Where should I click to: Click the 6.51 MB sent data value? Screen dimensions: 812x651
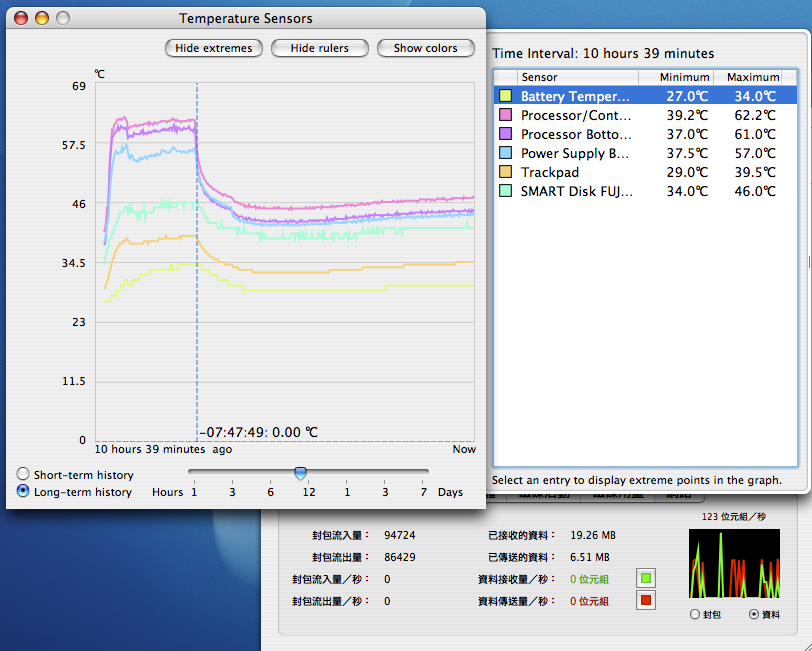tap(590, 557)
